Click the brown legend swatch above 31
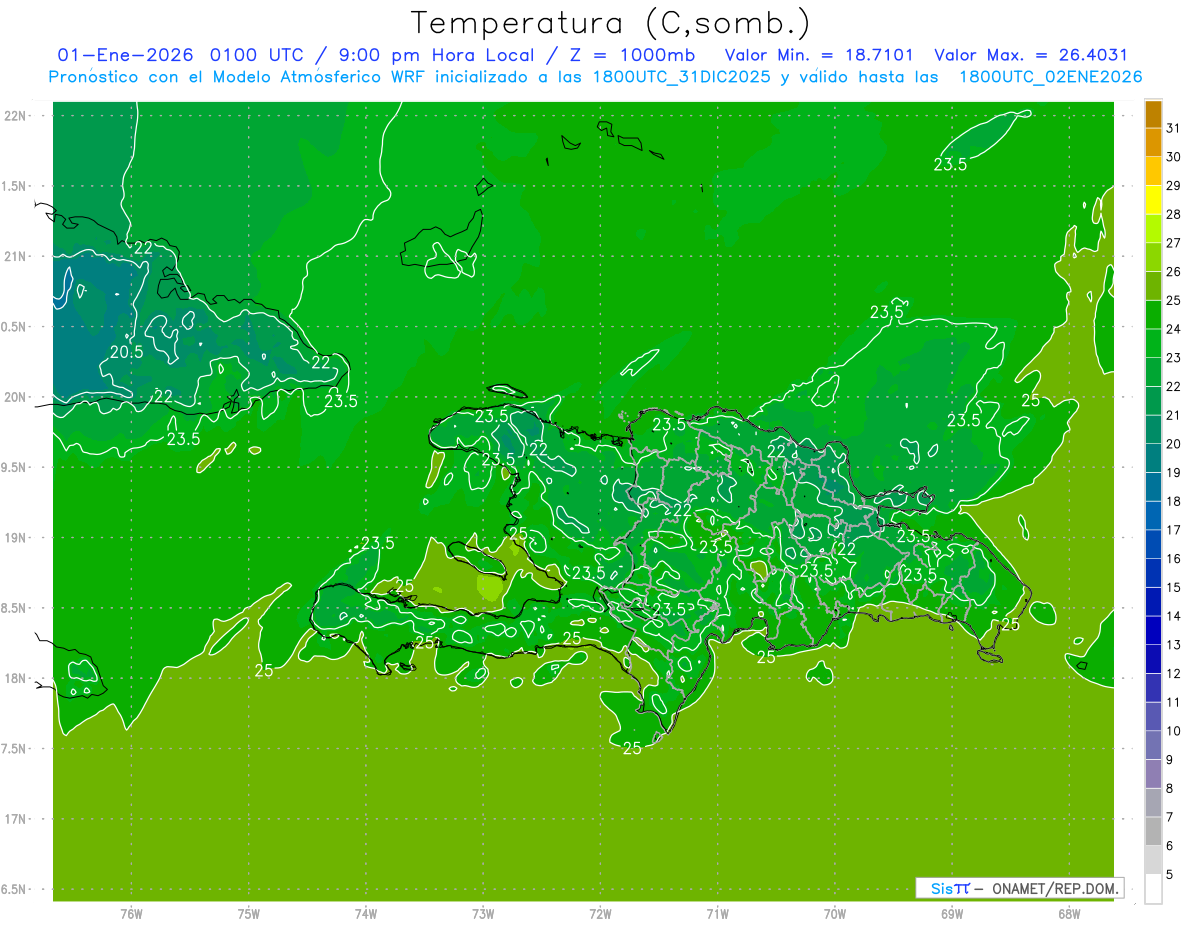This screenshot has height=927, width=1200. tap(1153, 114)
